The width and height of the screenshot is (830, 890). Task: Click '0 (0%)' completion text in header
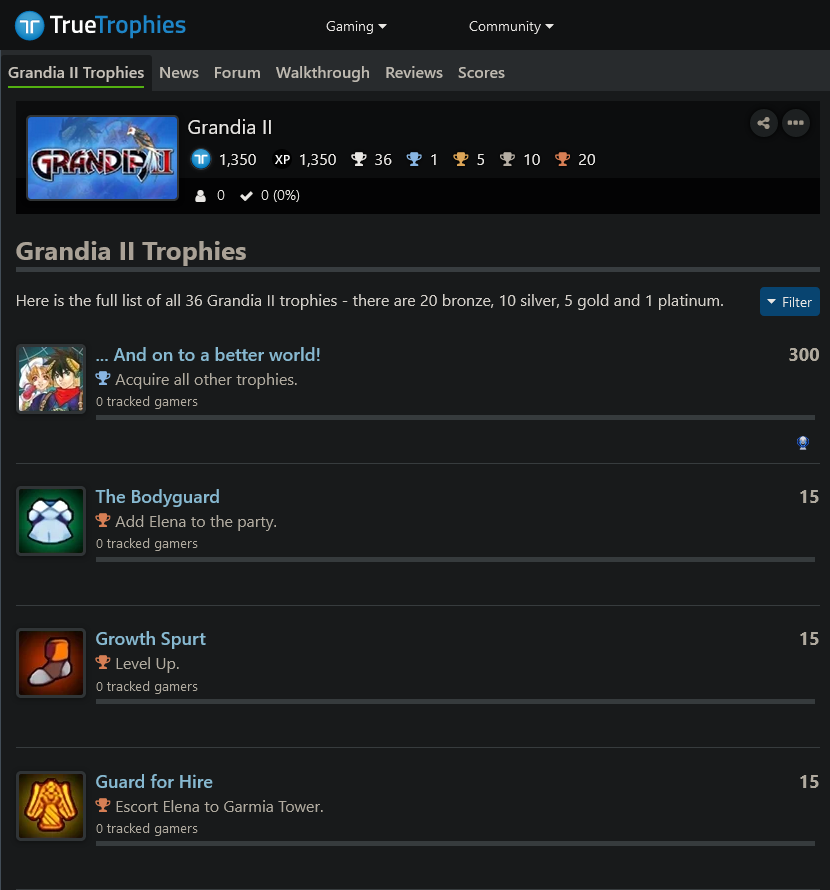pyautogui.click(x=280, y=195)
